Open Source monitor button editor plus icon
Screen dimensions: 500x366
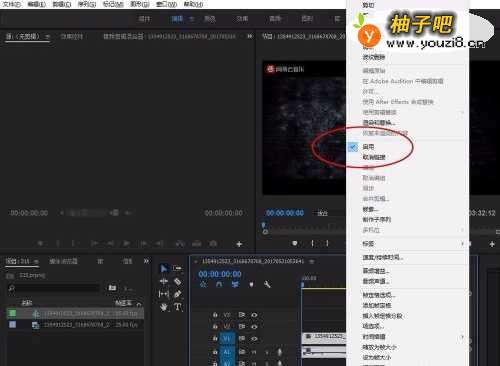(239, 244)
